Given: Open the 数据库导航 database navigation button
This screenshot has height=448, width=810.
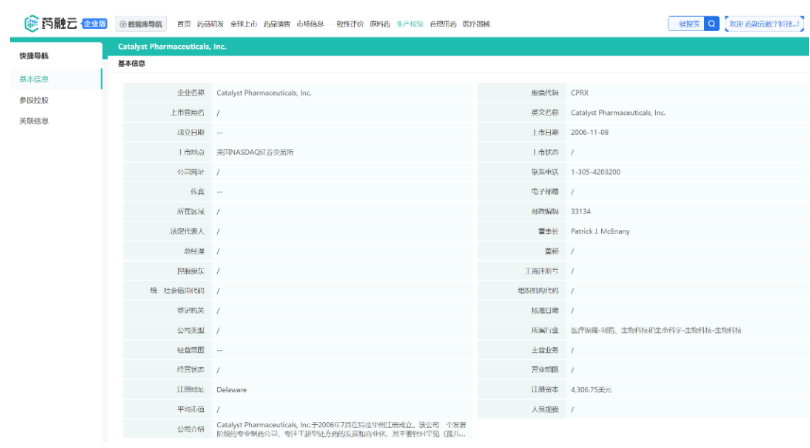Looking at the screenshot, I should click(141, 24).
